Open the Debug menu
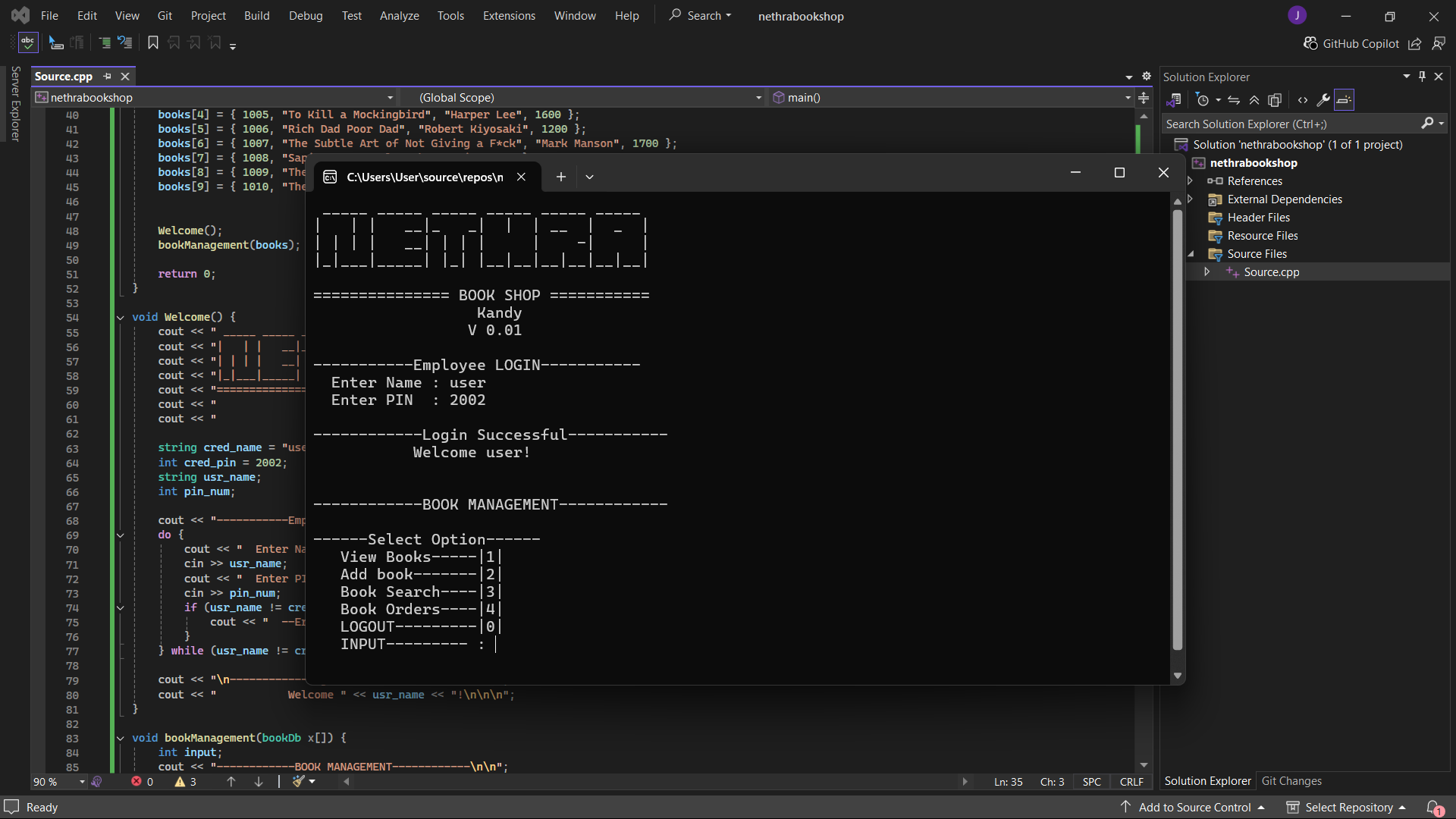 pos(305,16)
